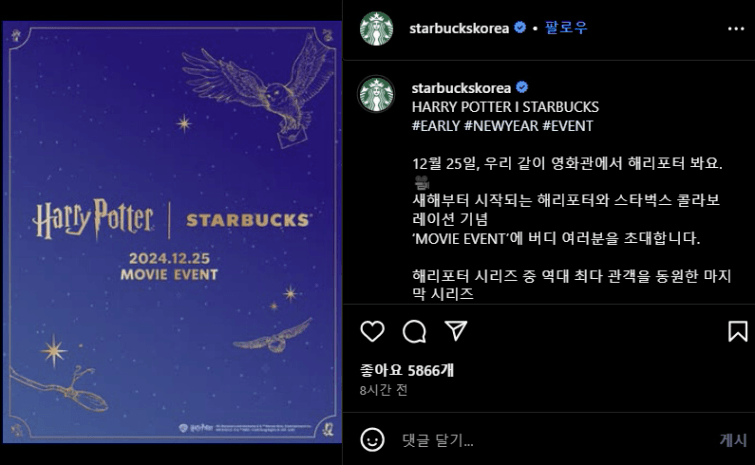Screen dimensions: 755x465
Task: Open starbuckskorea username in caption
Action: tap(461, 88)
